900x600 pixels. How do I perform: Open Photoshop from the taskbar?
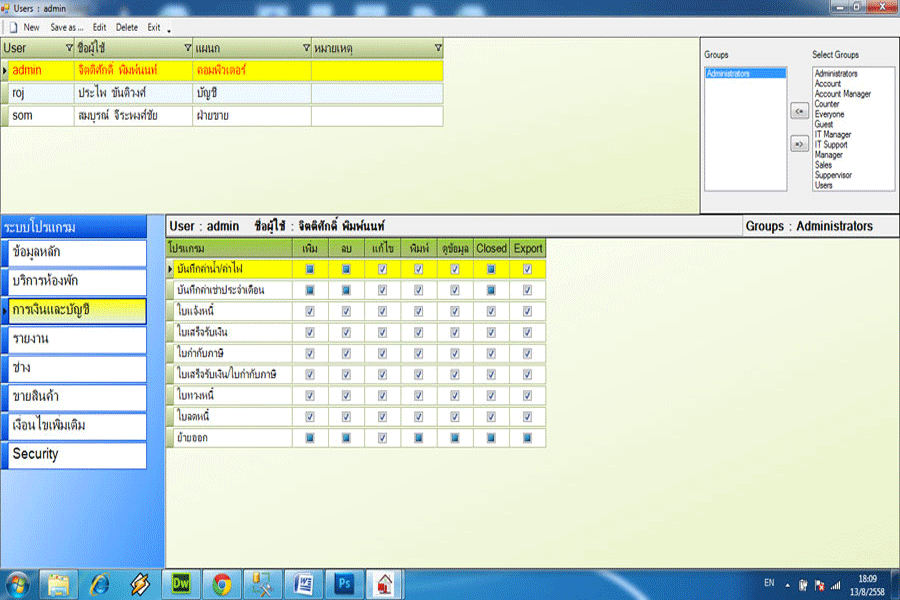click(343, 581)
